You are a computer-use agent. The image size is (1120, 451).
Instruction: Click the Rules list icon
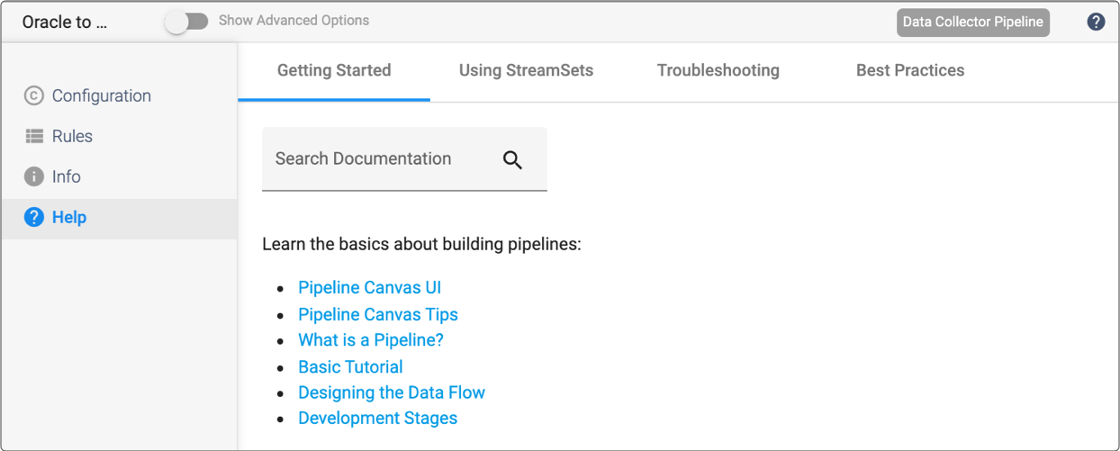(x=34, y=136)
